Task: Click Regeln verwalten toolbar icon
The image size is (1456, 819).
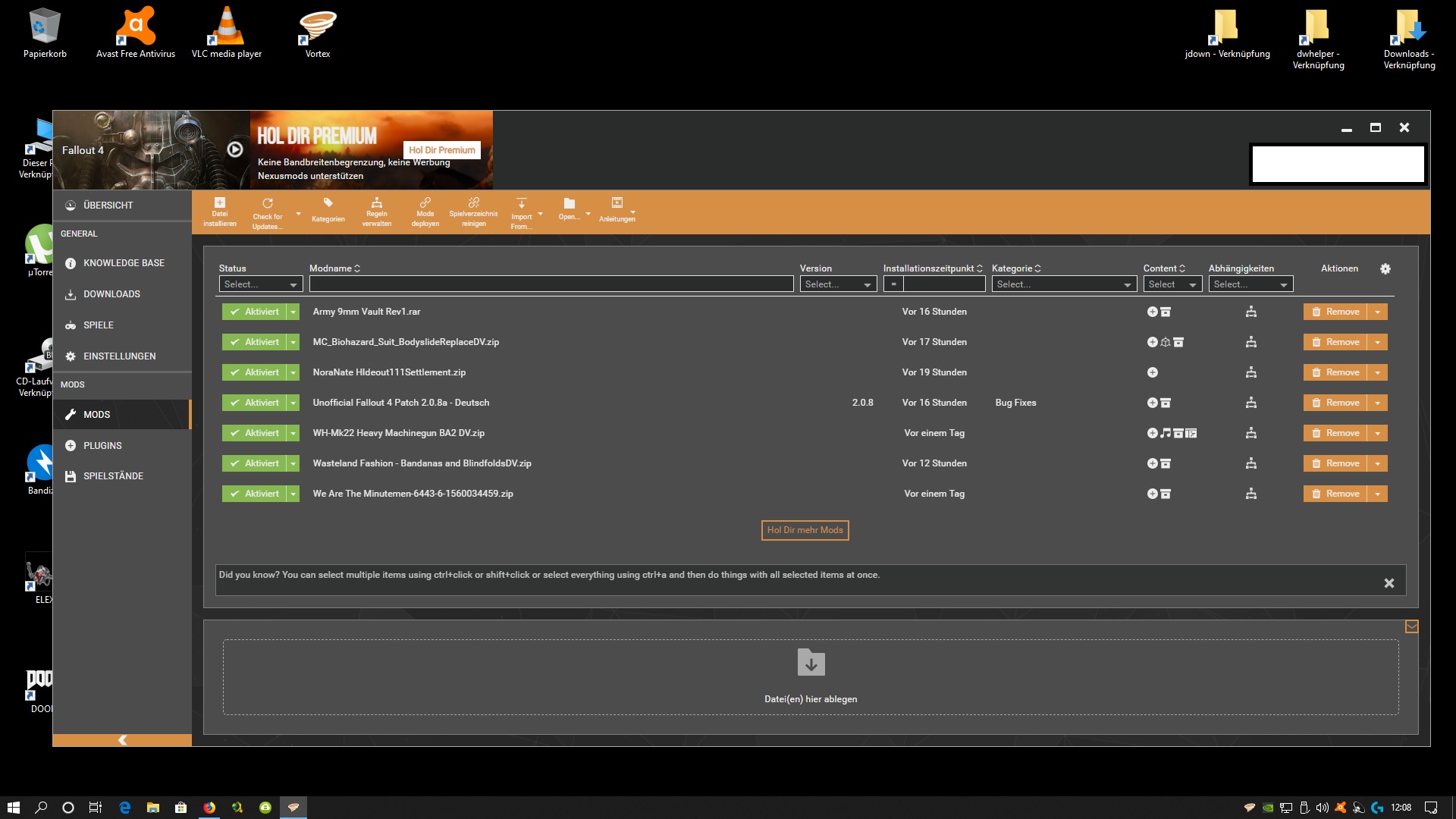Action: [376, 203]
